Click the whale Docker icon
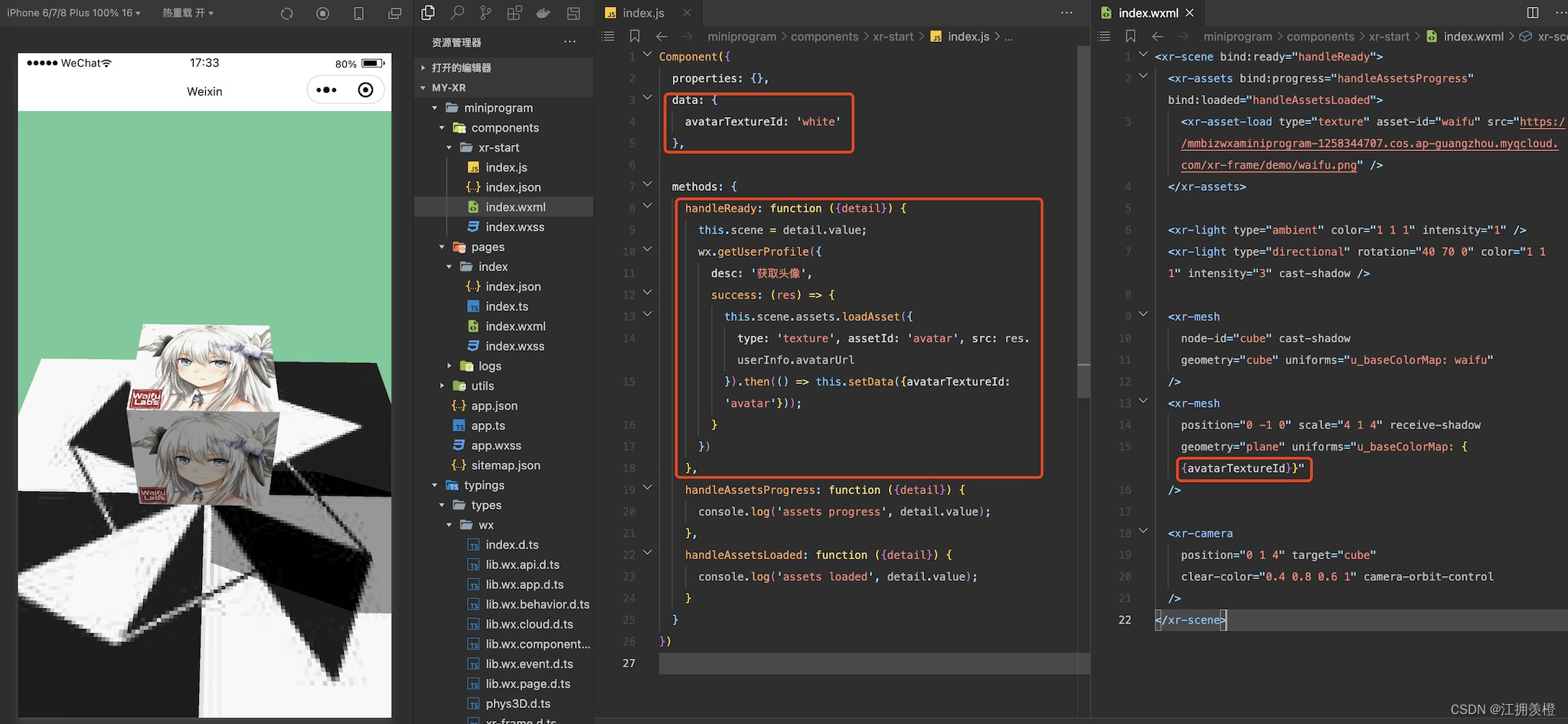The height and width of the screenshot is (724, 1568). point(544,12)
